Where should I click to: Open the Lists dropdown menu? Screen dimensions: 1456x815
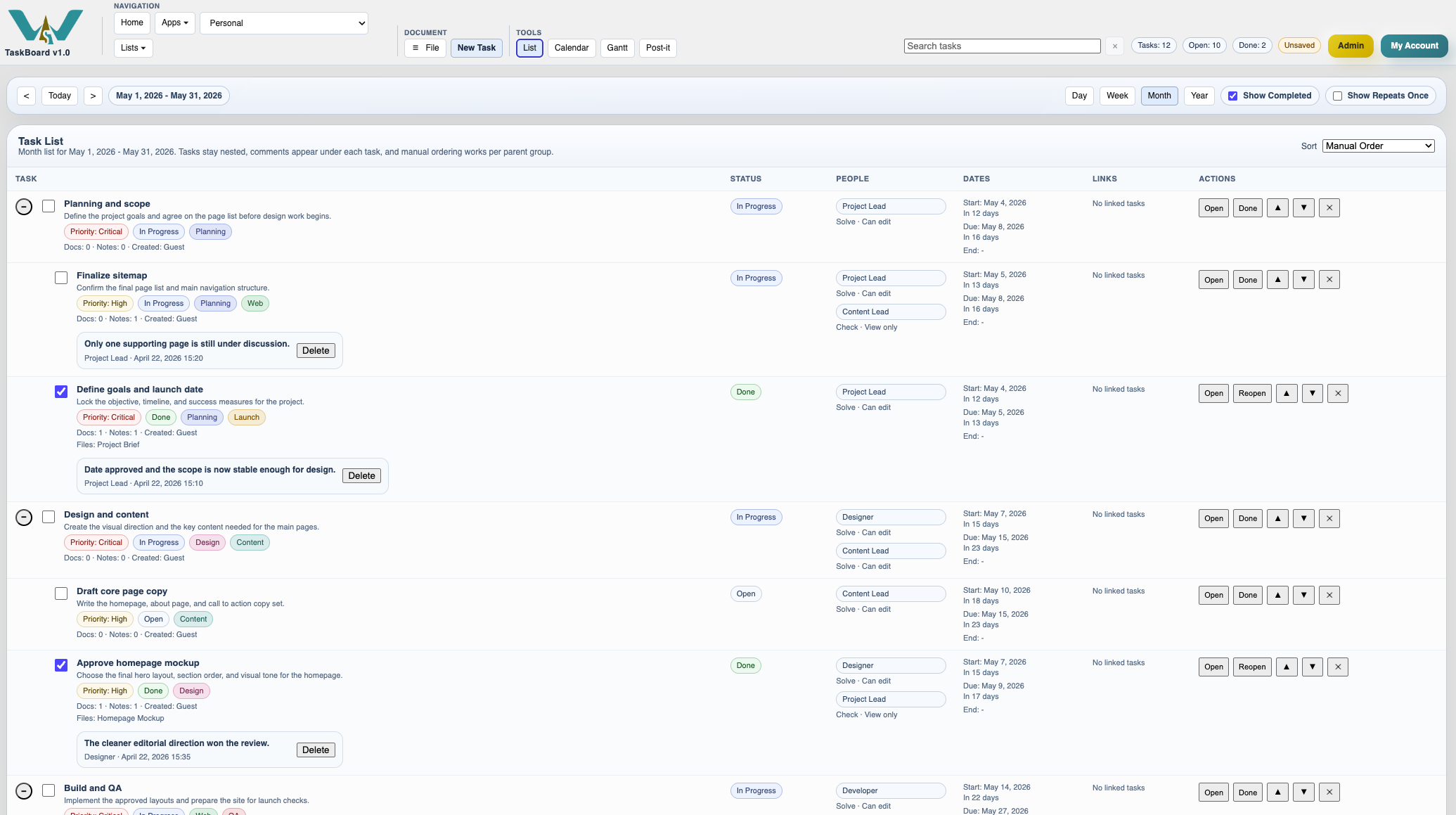133,48
